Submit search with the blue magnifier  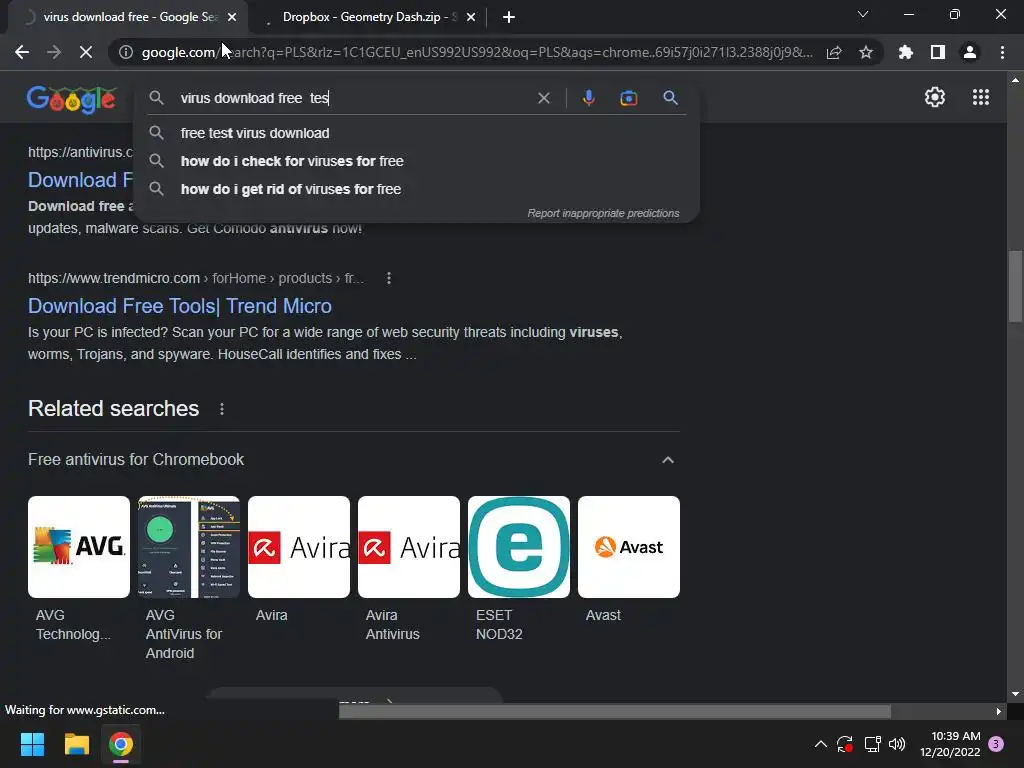coord(670,98)
